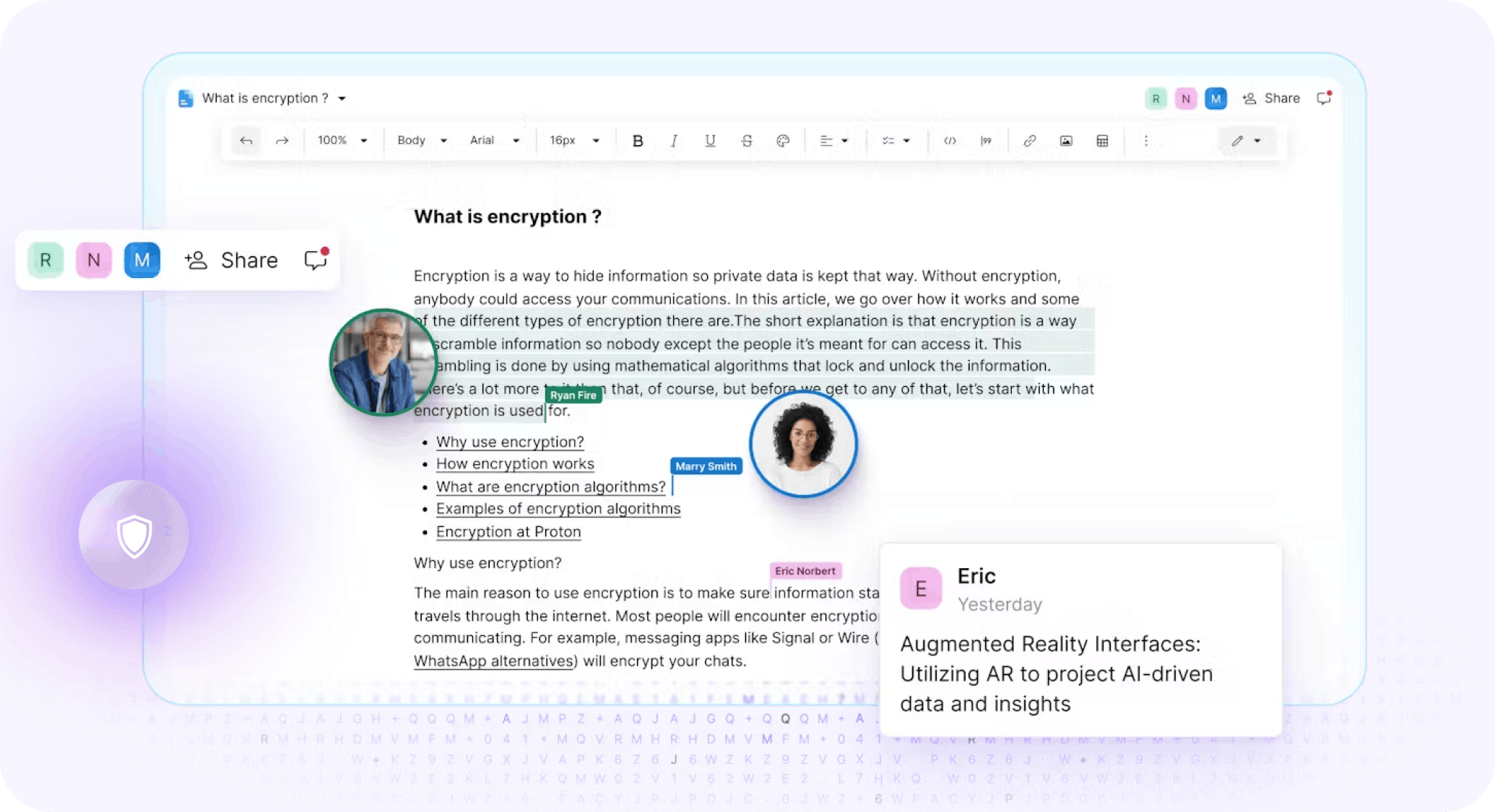
Task: Click the Share button in header
Action: (1272, 98)
